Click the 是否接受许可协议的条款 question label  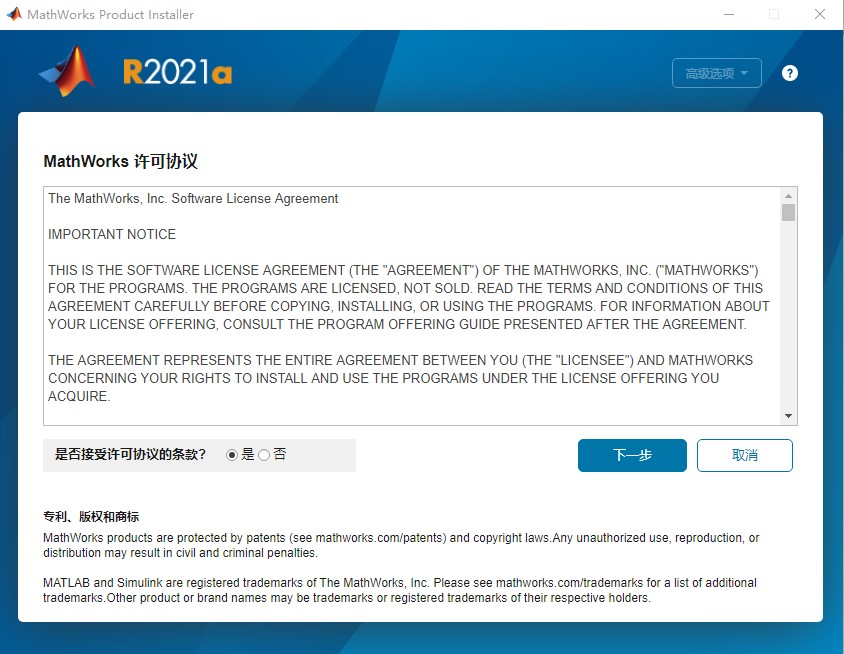click(x=131, y=455)
